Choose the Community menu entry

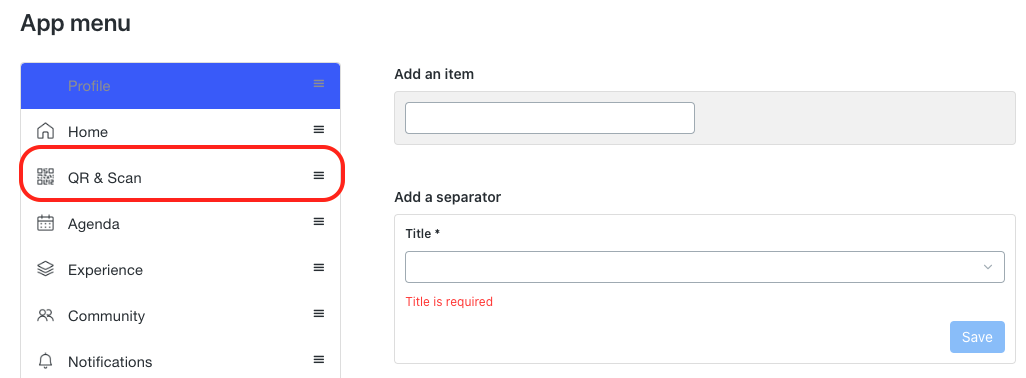[x=181, y=315]
